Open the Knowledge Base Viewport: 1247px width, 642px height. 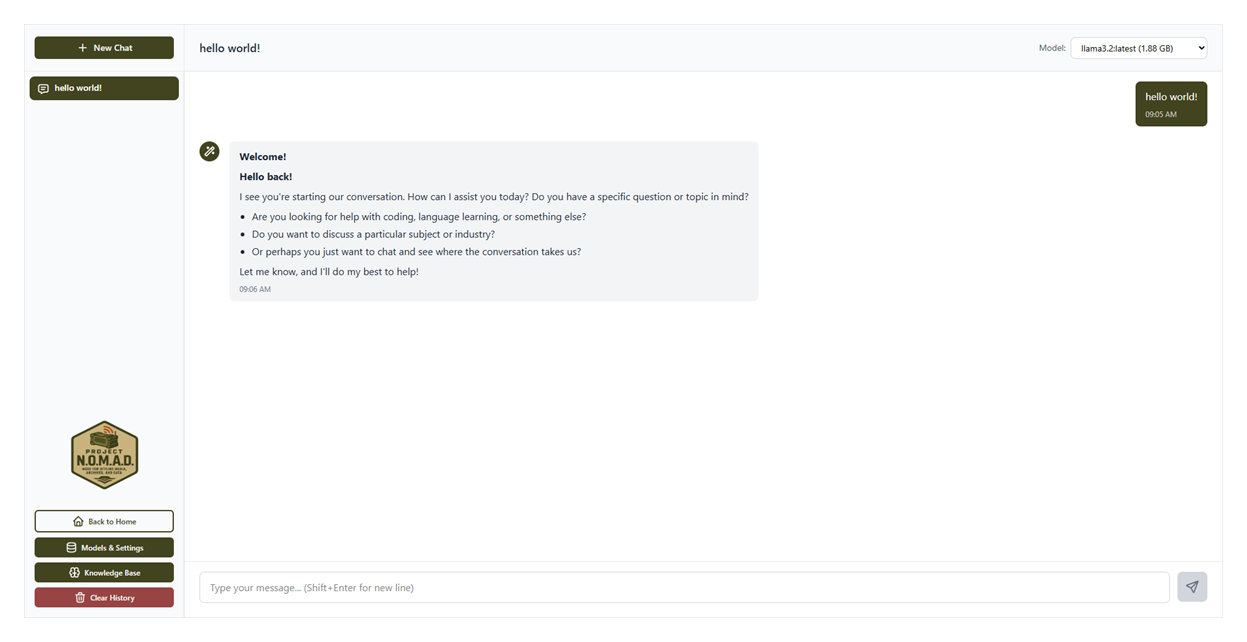tap(104, 573)
